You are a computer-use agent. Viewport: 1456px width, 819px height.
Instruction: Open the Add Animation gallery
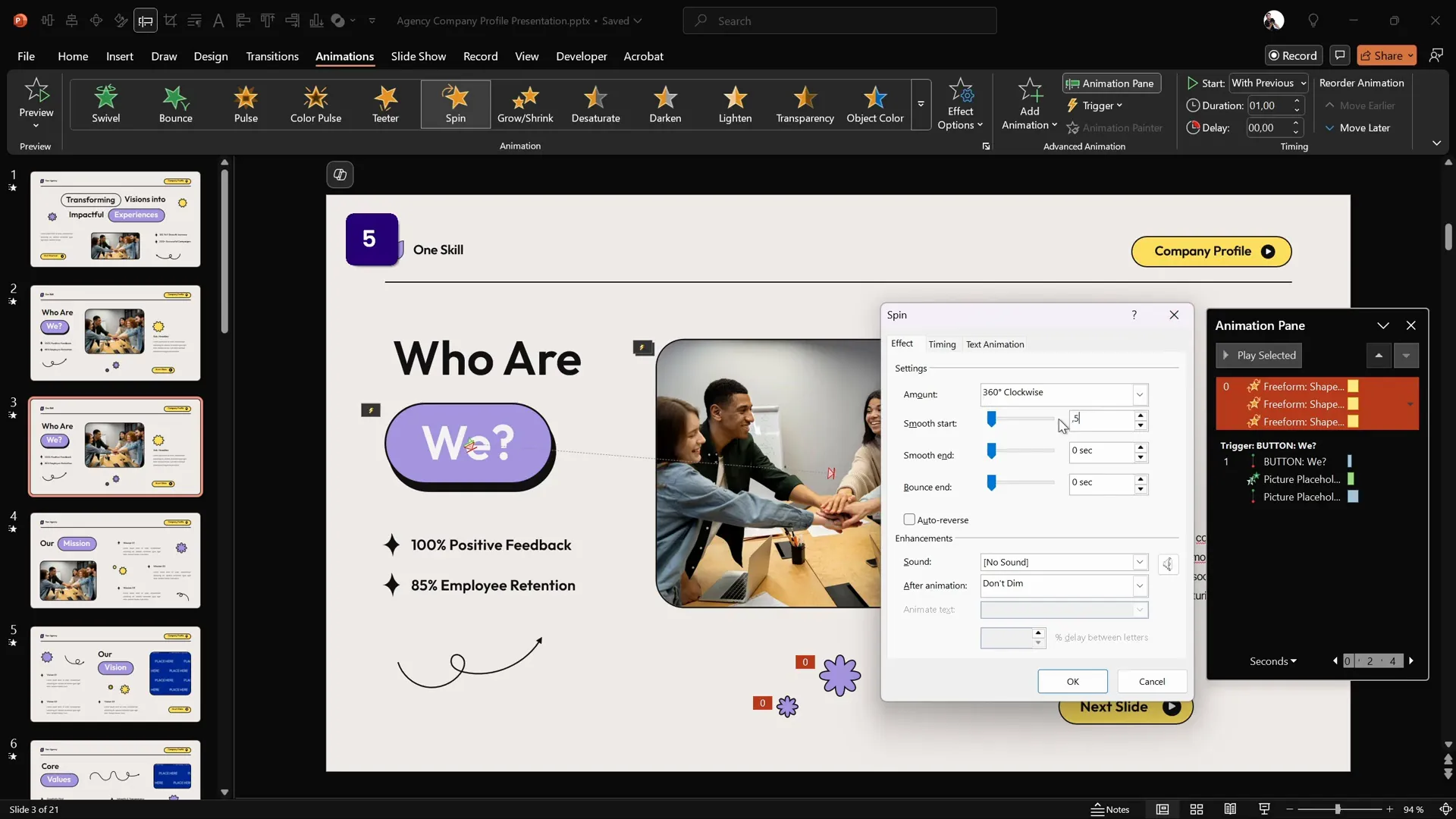tap(1029, 104)
